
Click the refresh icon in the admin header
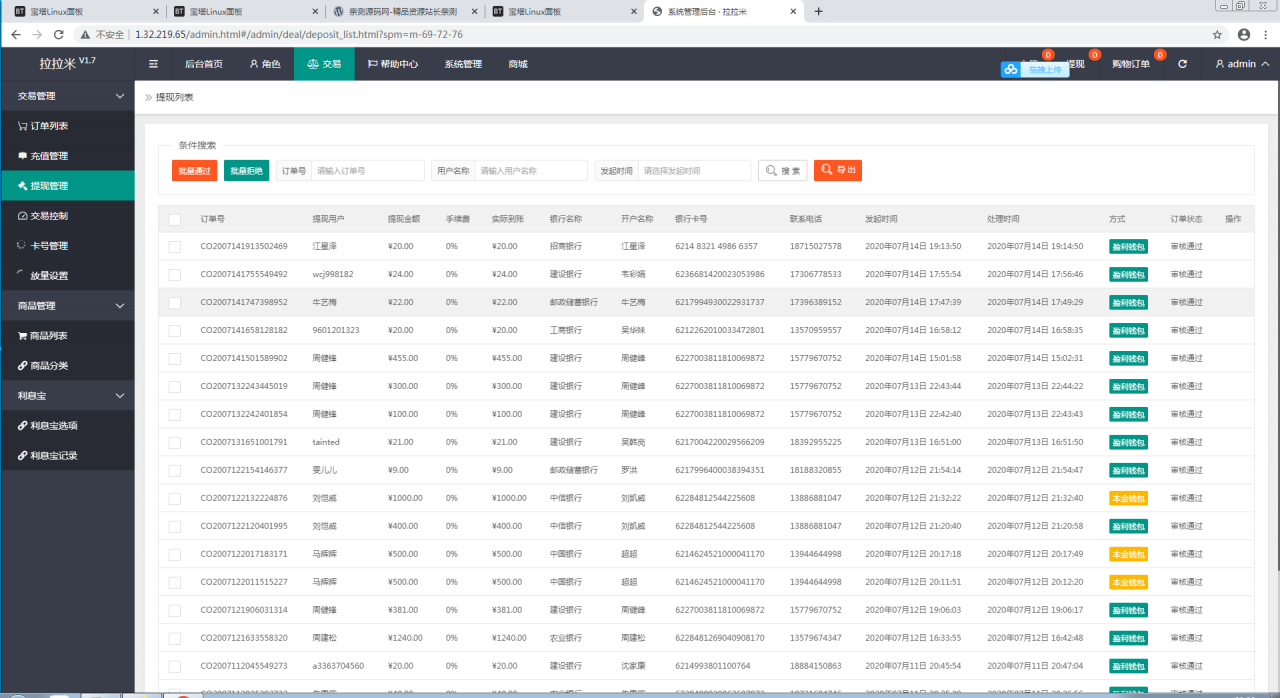pyautogui.click(x=1183, y=64)
